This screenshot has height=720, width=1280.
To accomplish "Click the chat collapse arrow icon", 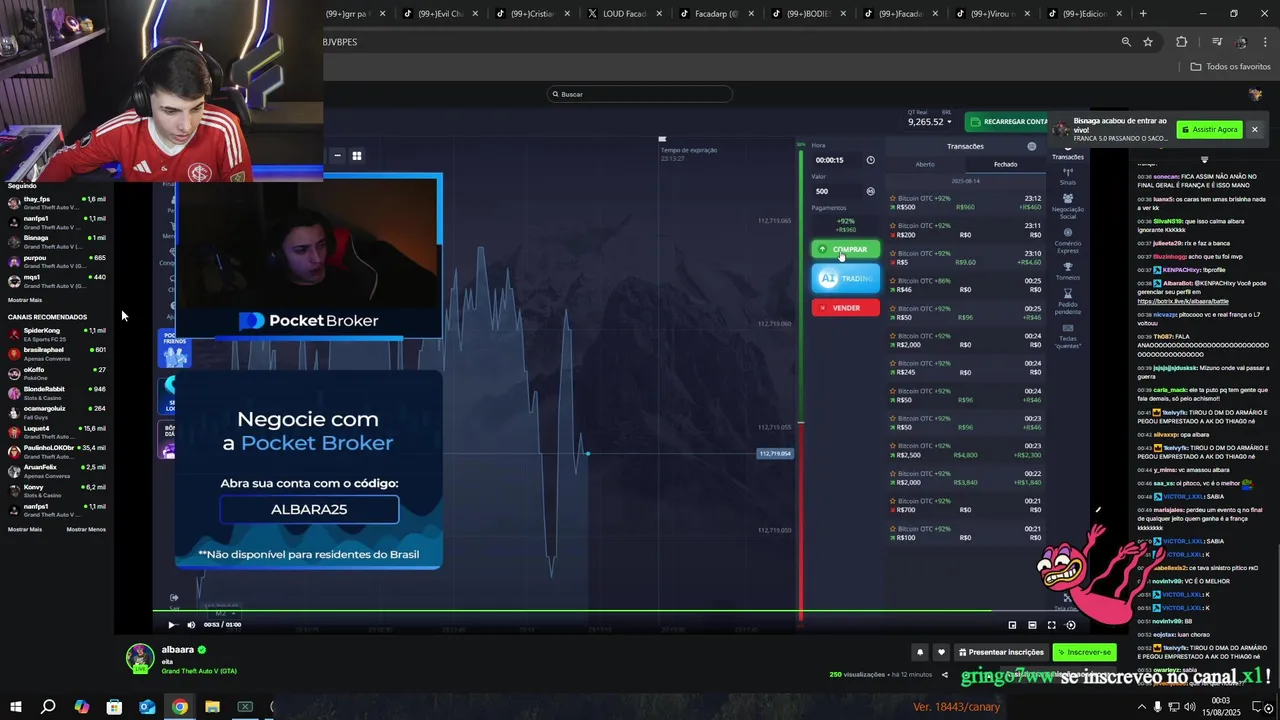I will 1204,159.
